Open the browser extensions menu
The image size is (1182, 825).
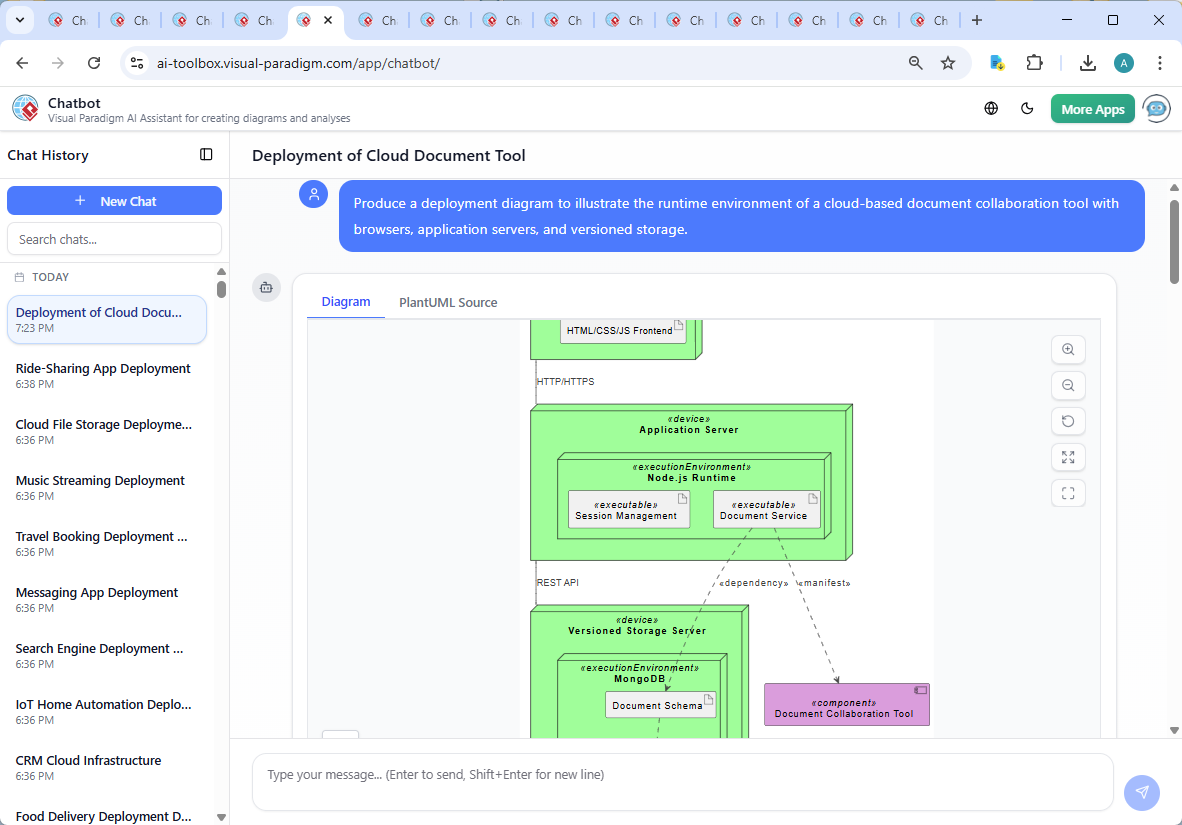tap(1037, 62)
